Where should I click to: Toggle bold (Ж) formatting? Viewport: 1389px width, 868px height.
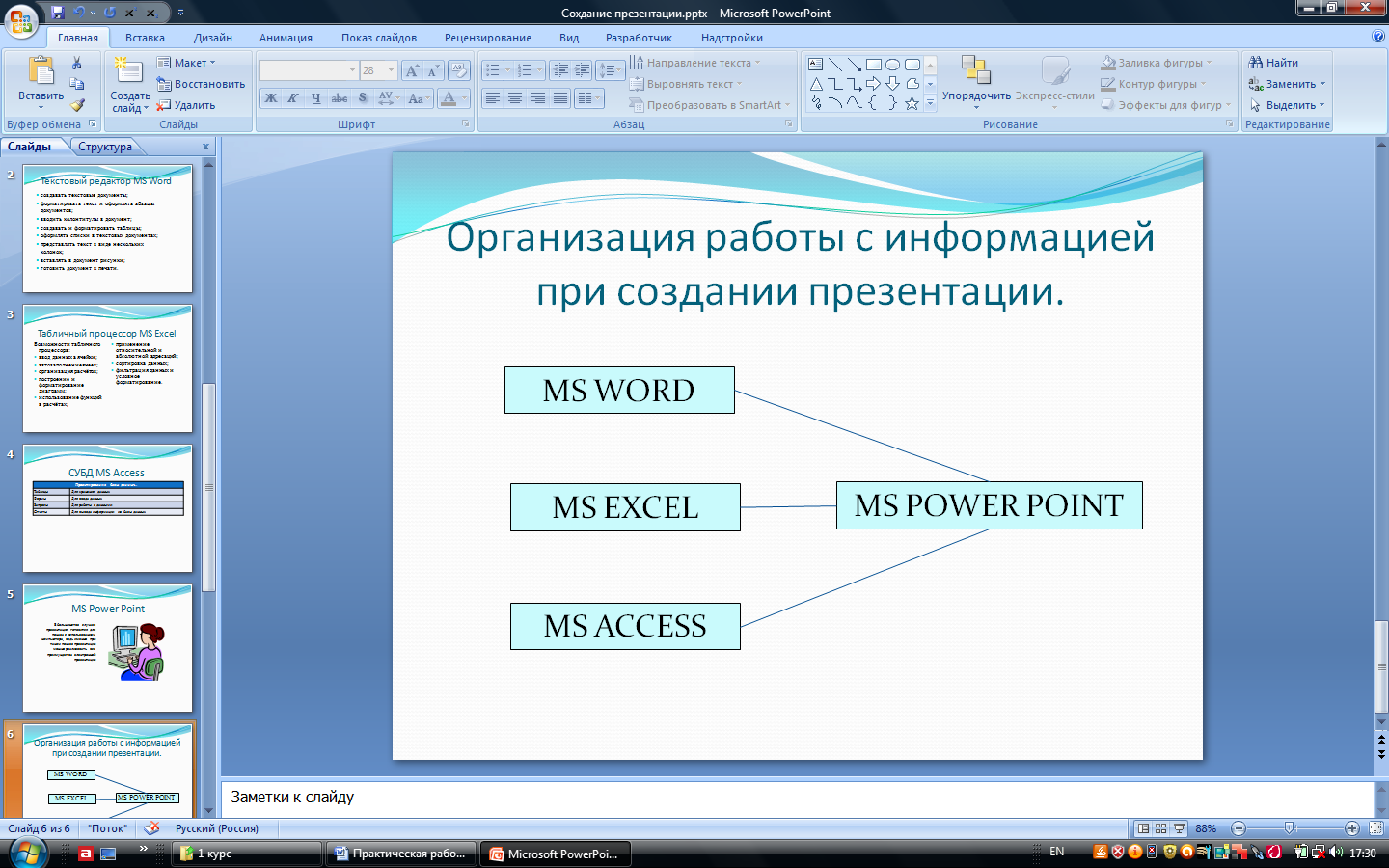coord(271,98)
